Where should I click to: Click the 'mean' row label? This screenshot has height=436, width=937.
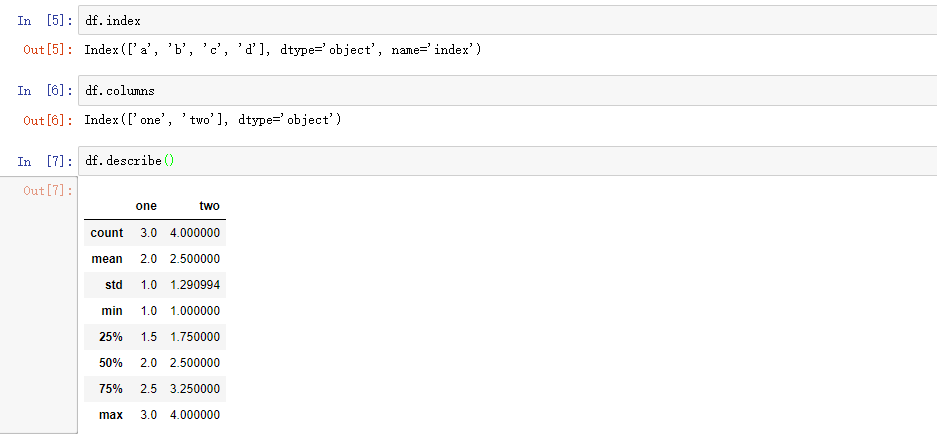pyautogui.click(x=107, y=259)
